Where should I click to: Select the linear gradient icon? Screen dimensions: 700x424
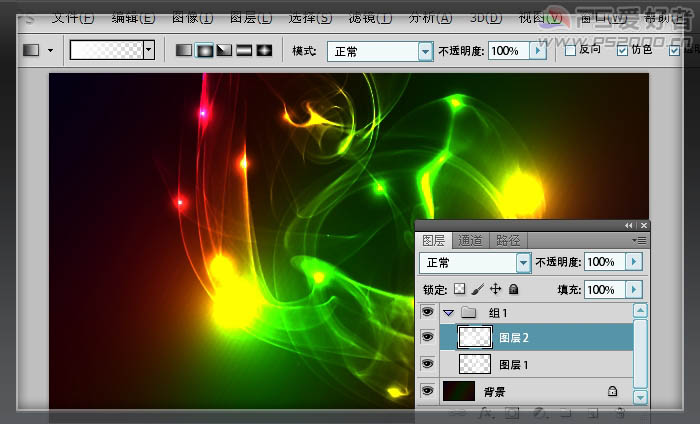(x=184, y=50)
